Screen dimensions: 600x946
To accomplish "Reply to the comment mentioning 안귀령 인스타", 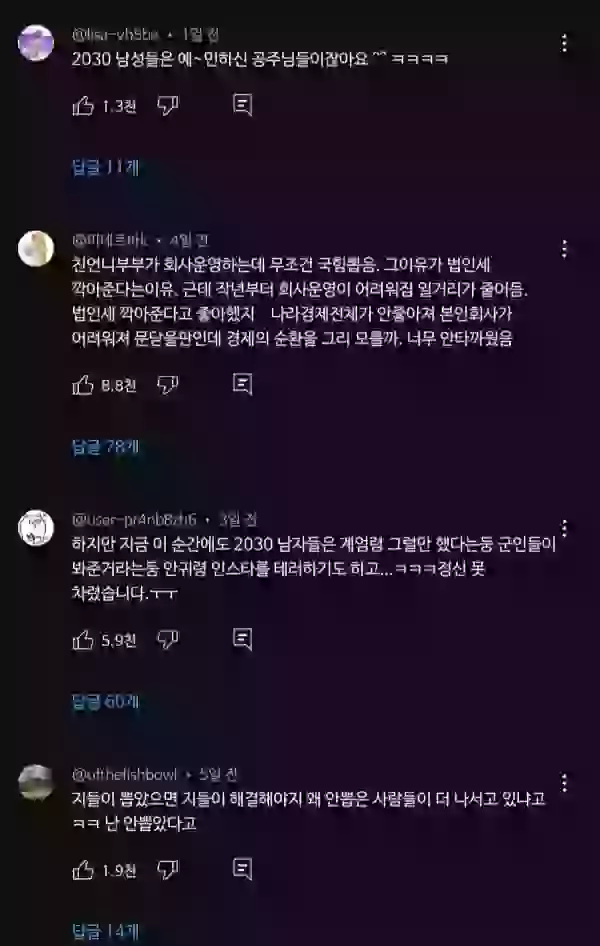I will [x=242, y=640].
